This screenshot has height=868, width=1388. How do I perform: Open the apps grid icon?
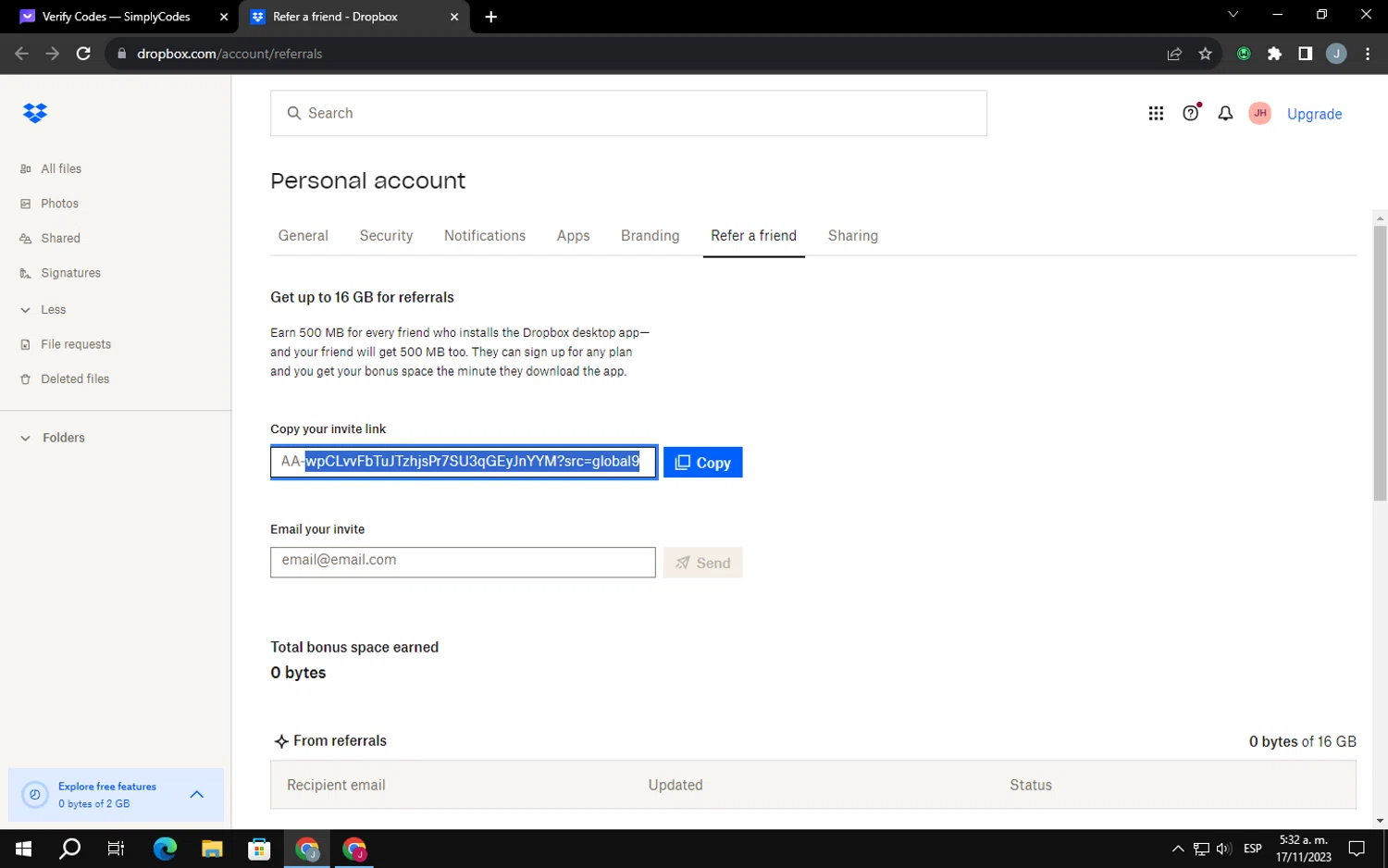1156,113
